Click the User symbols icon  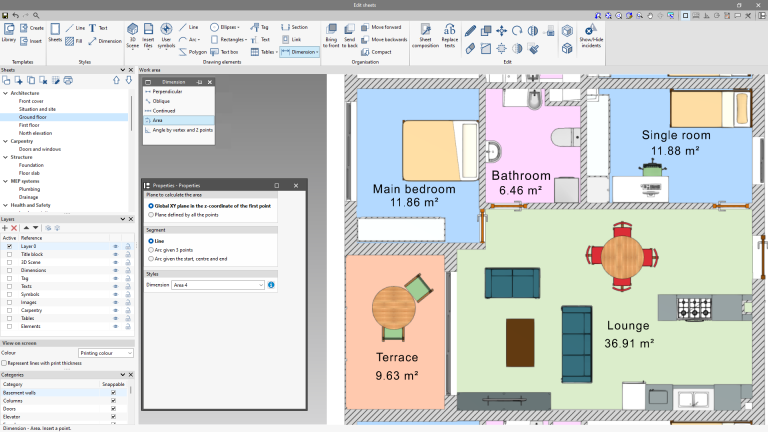click(166, 35)
